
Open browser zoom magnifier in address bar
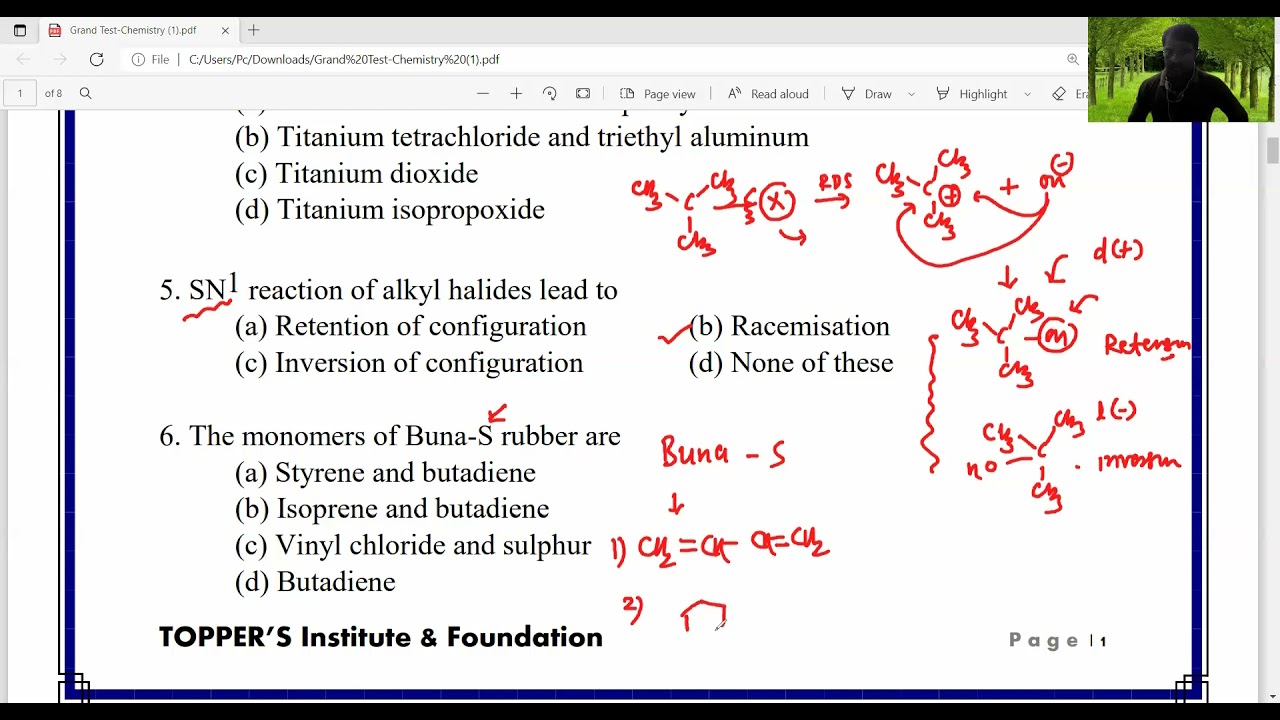tap(1073, 60)
